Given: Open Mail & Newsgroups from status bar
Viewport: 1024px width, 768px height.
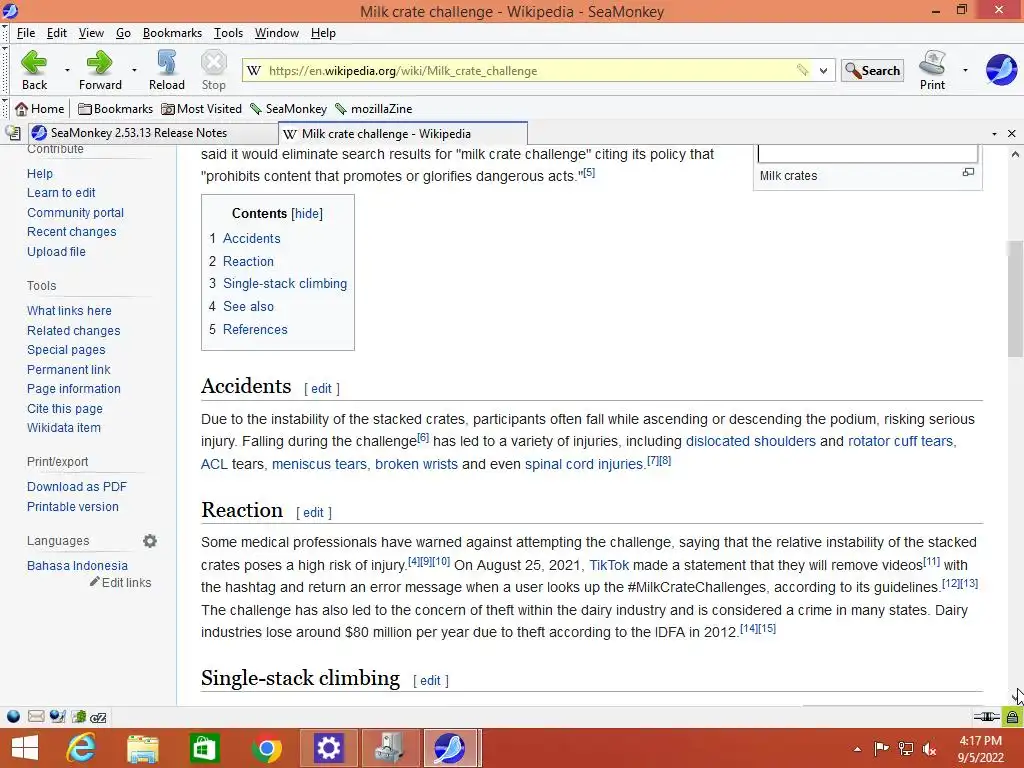Looking at the screenshot, I should (36, 716).
